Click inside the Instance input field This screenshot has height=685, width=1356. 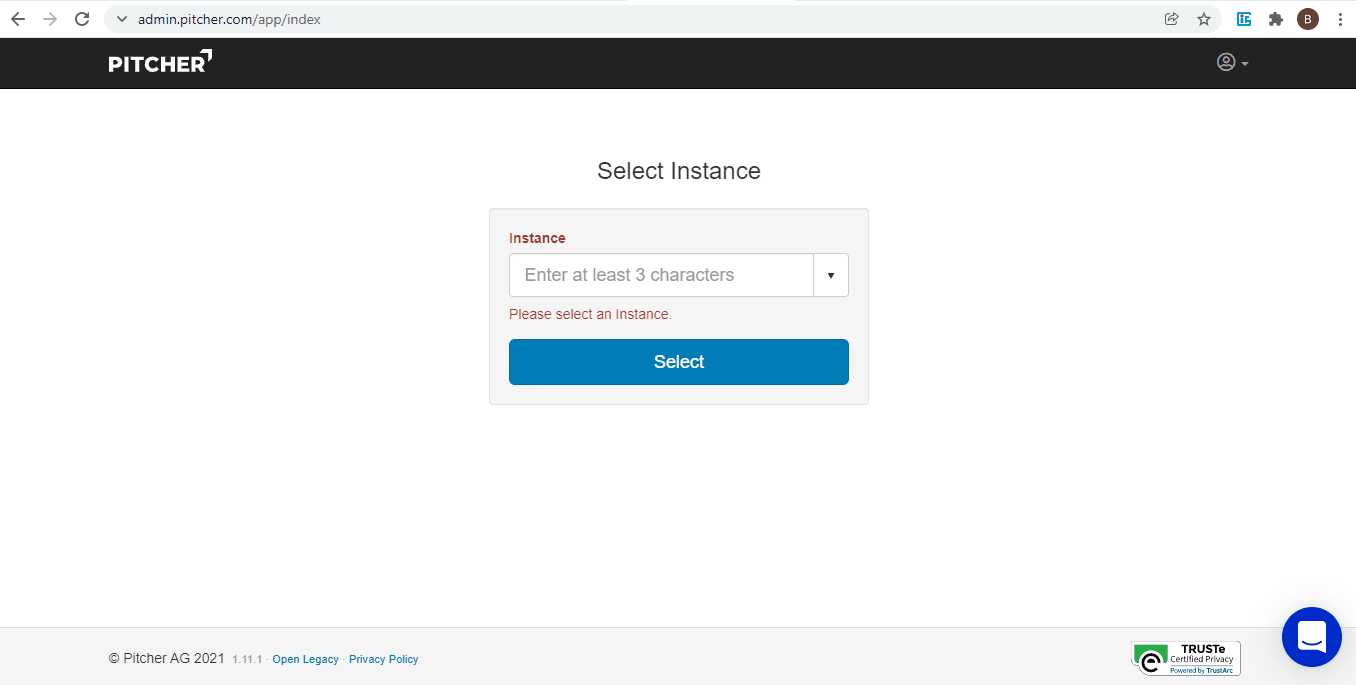click(660, 274)
